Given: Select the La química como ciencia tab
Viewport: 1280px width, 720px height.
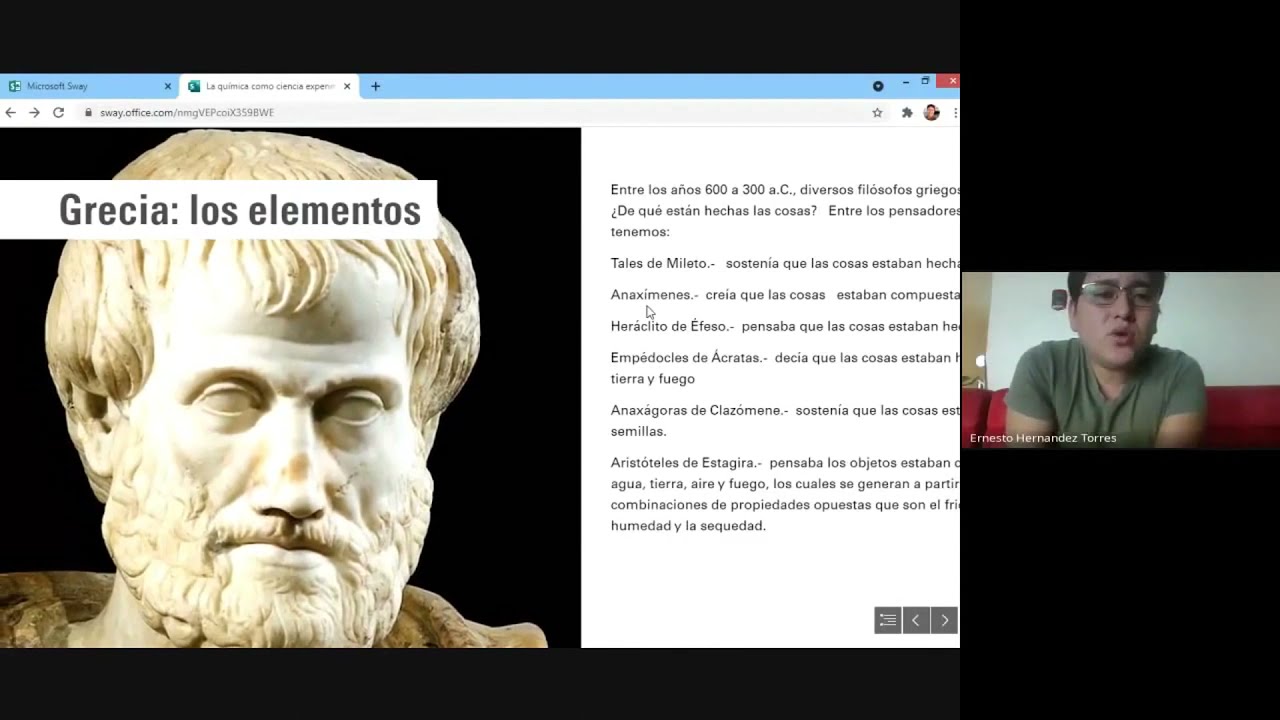Looking at the screenshot, I should pyautogui.click(x=270, y=86).
